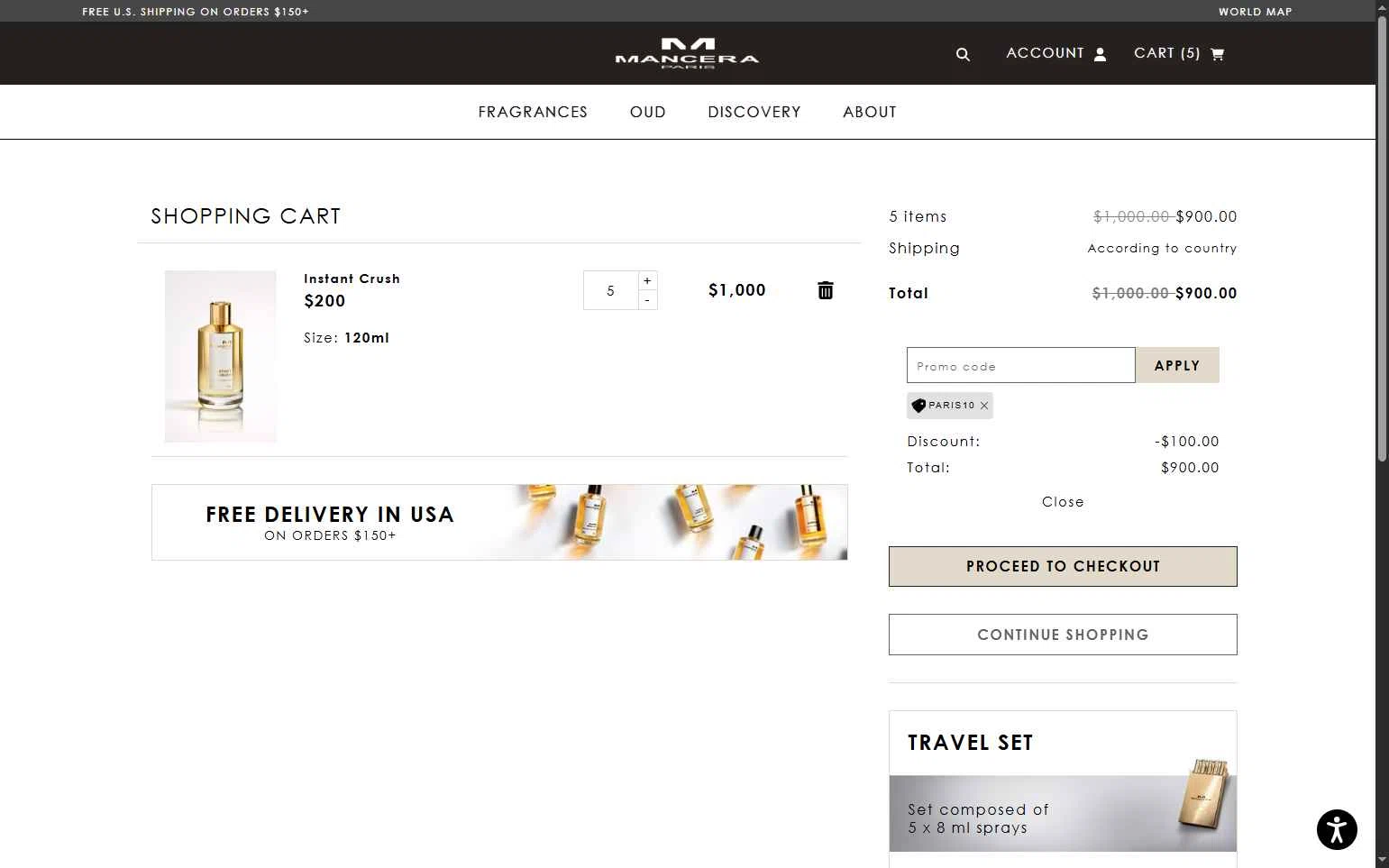Screen dimensions: 1389x868
Task: Go to Mancera Paris logo homepage
Action: [x=687, y=53]
